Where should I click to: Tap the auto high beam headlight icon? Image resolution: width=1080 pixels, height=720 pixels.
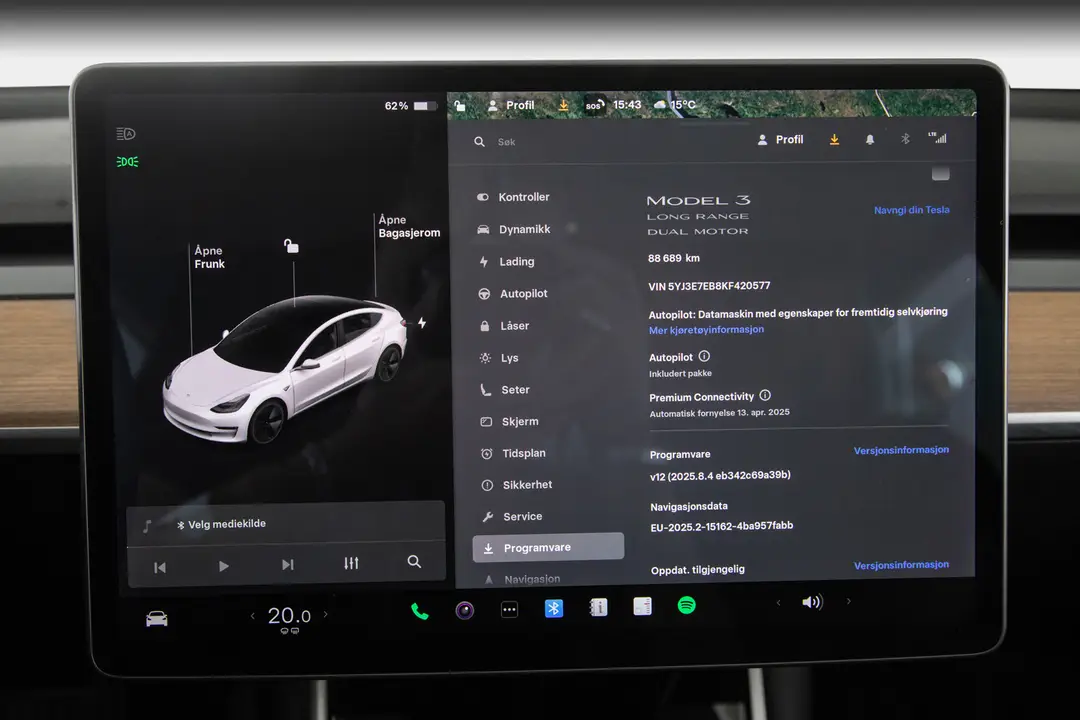click(126, 134)
